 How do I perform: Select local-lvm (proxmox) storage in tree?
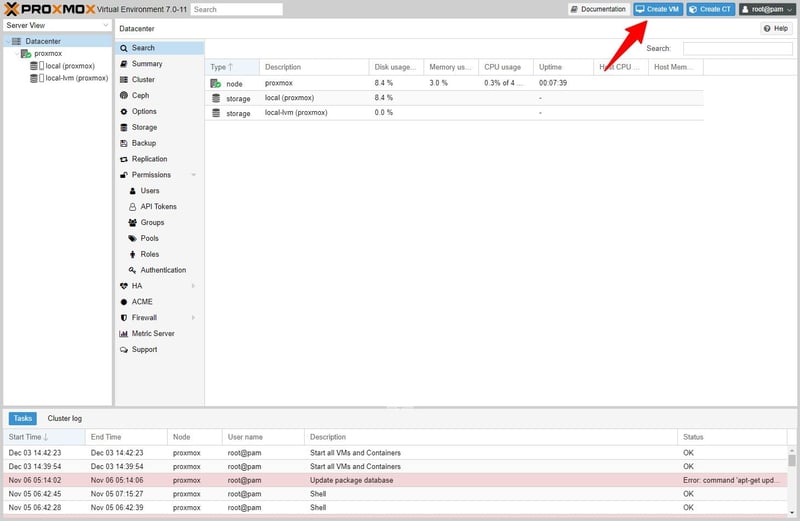coord(76,78)
